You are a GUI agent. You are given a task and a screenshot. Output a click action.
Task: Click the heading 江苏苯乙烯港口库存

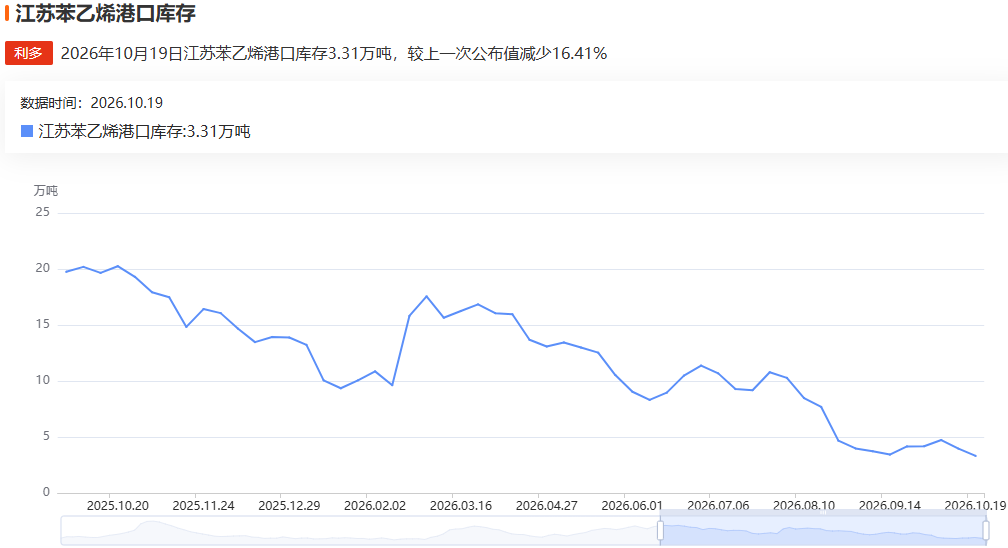[x=105, y=14]
